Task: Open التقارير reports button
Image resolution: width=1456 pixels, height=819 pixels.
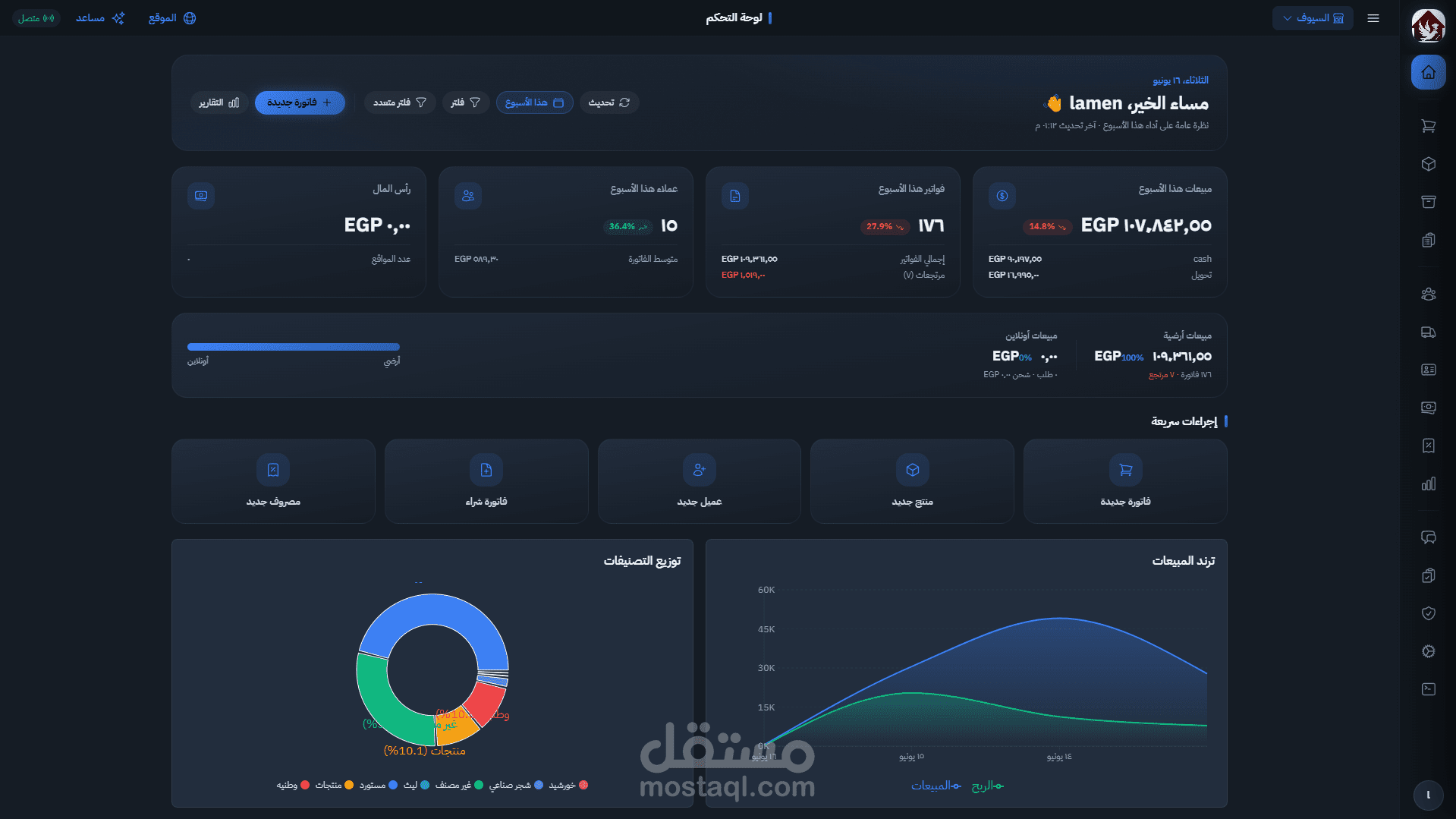Action: [x=219, y=102]
